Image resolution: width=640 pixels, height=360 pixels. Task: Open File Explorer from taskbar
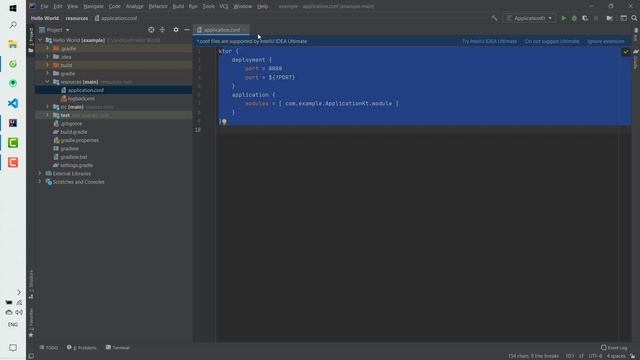pyautogui.click(x=13, y=44)
